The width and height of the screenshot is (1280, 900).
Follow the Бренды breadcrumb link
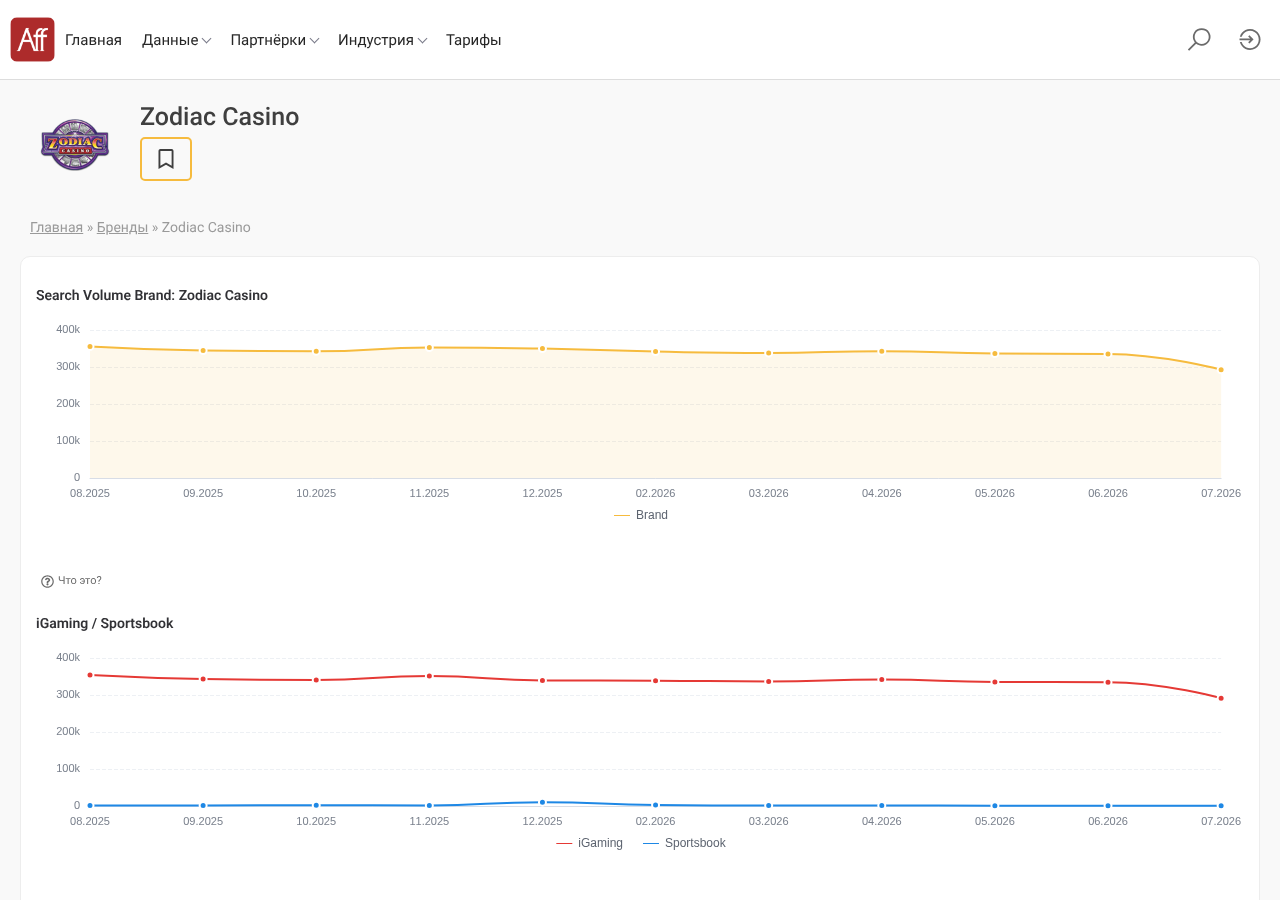pos(122,227)
